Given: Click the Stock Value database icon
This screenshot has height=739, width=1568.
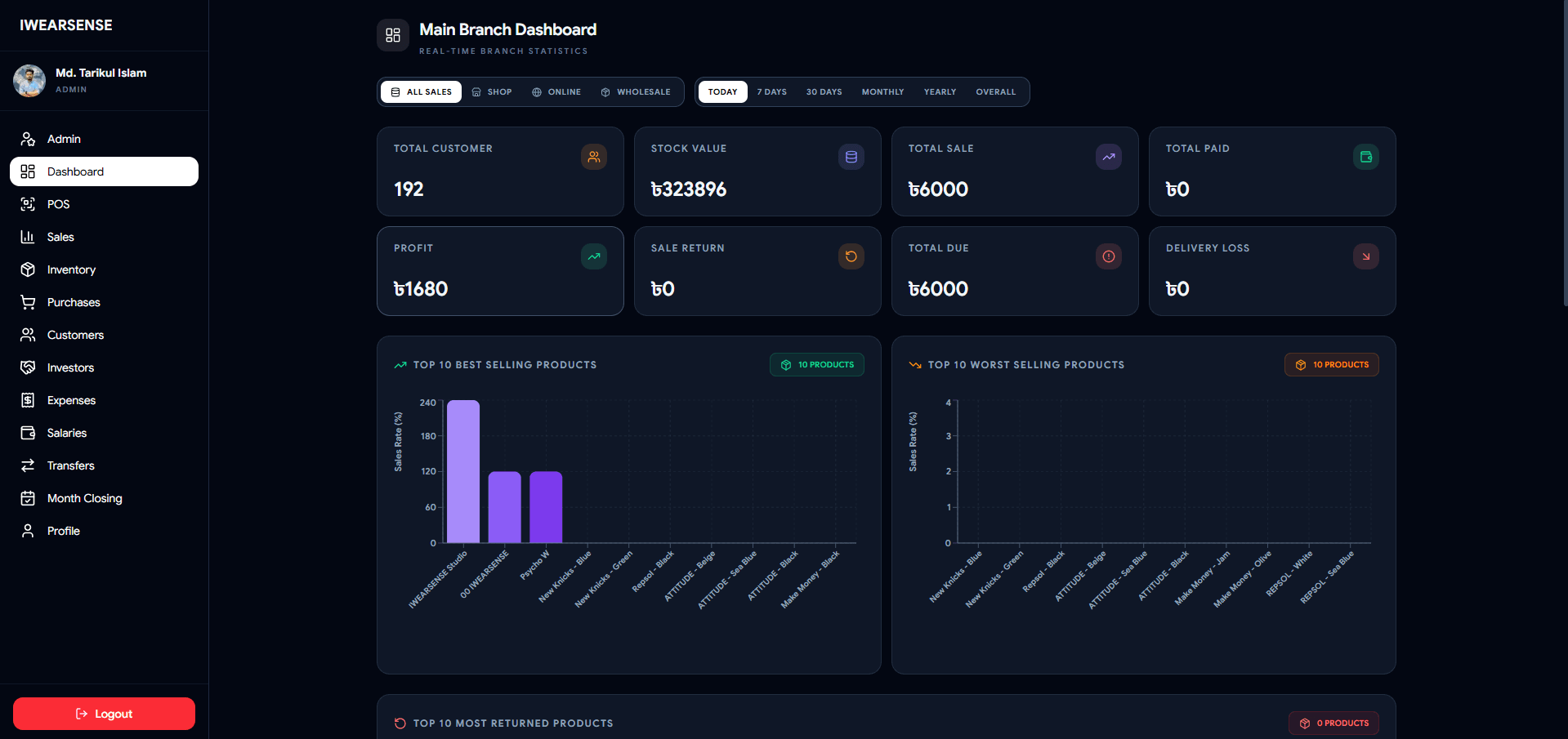Looking at the screenshot, I should (851, 157).
